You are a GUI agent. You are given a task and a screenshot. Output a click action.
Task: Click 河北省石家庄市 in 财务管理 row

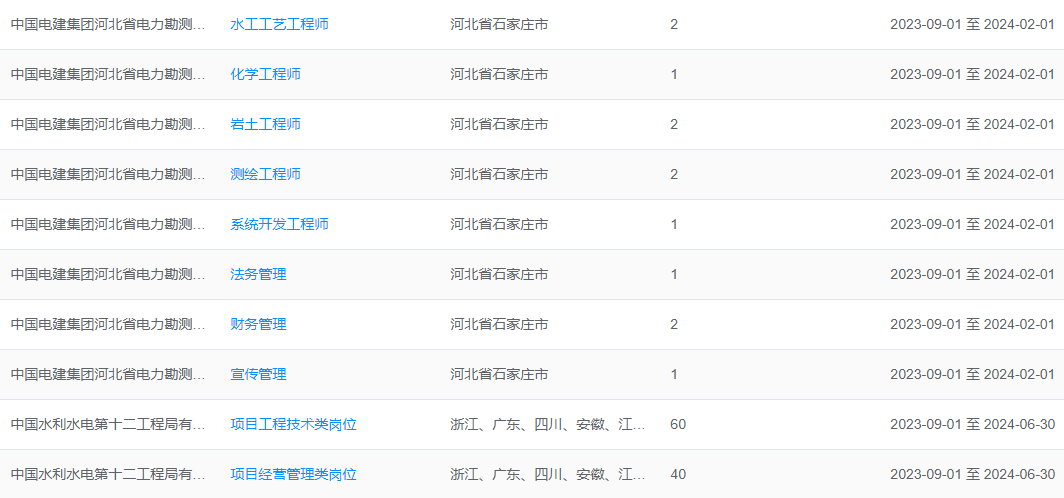coord(499,324)
